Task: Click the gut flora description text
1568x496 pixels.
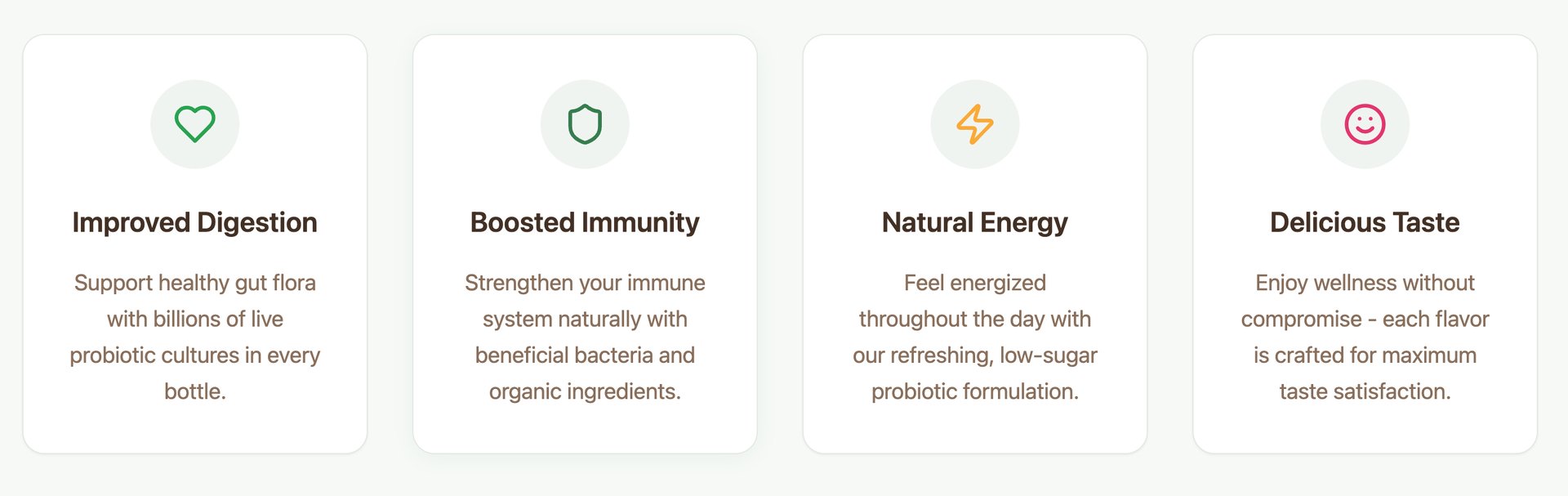Action: 195,337
